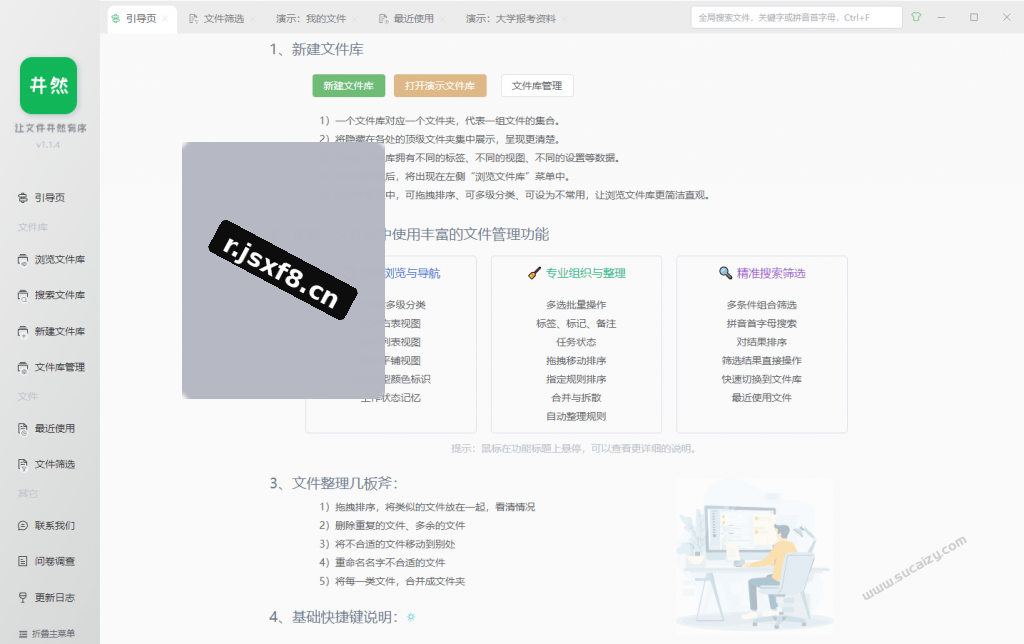Viewport: 1024px width, 644px height.
Task: Click the desk worker illustration
Action: (754, 556)
